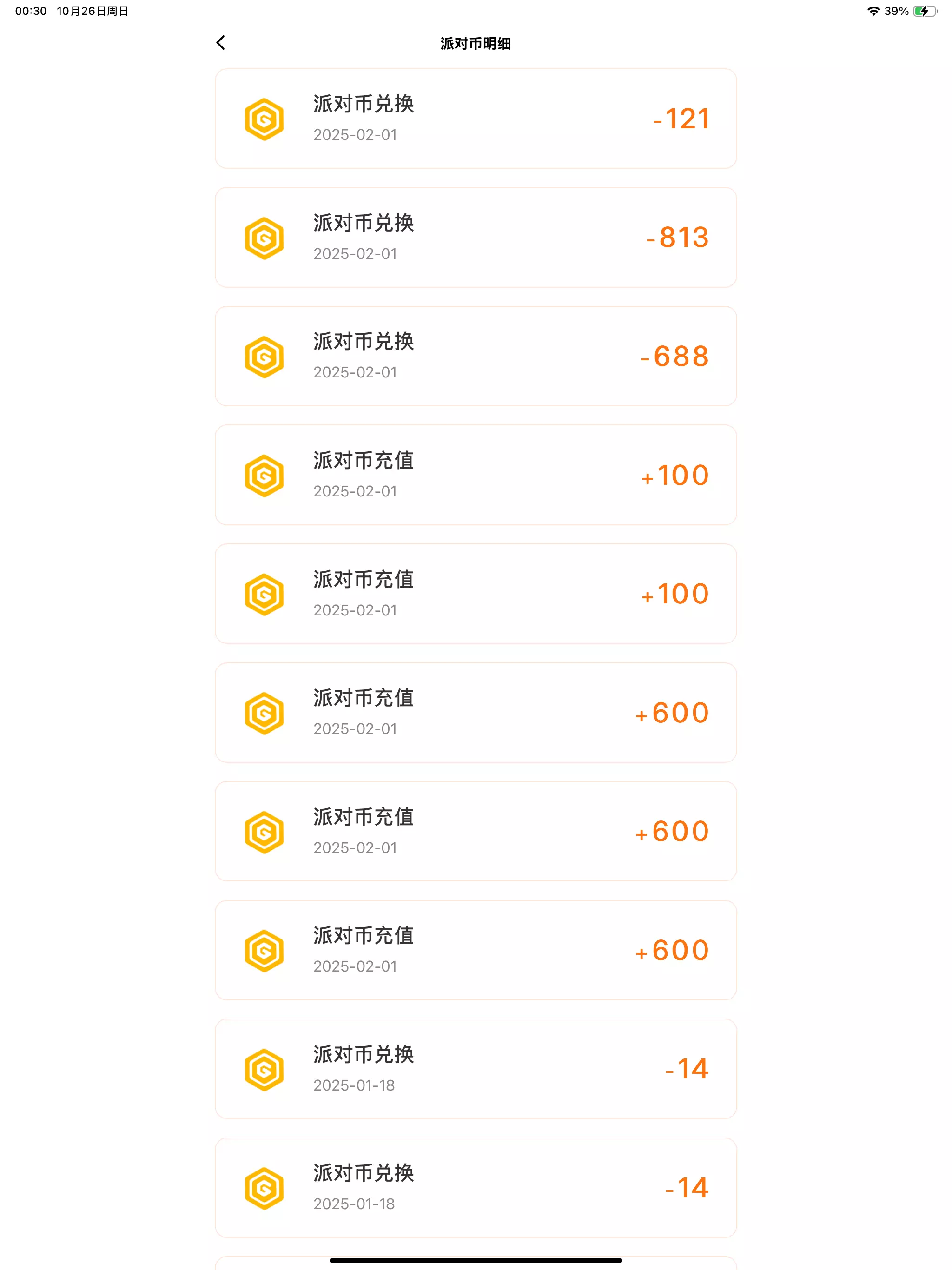Open the 派对币兑换 label of the -121 entry
Screen dimensions: 952x1270
point(364,105)
